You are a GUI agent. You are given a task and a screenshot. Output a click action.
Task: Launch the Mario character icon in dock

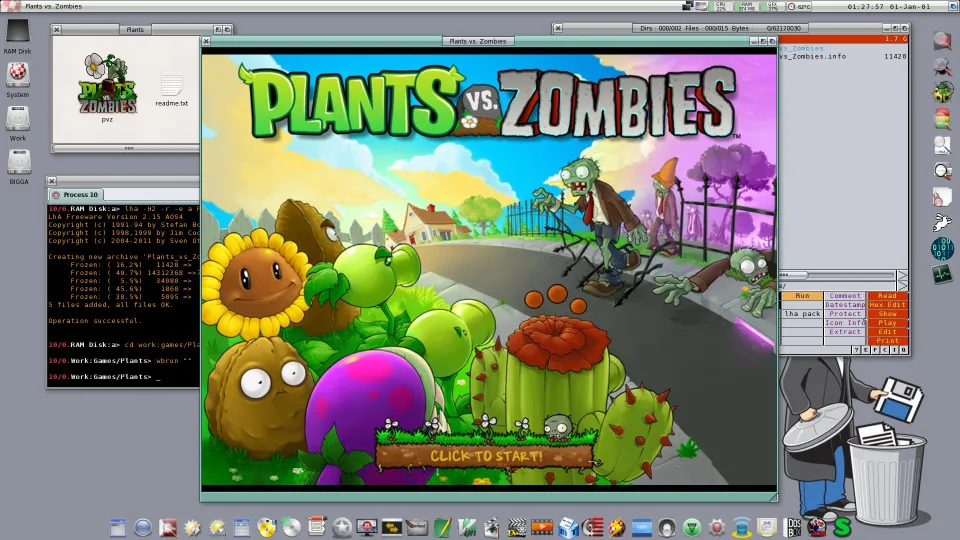click(x=817, y=527)
